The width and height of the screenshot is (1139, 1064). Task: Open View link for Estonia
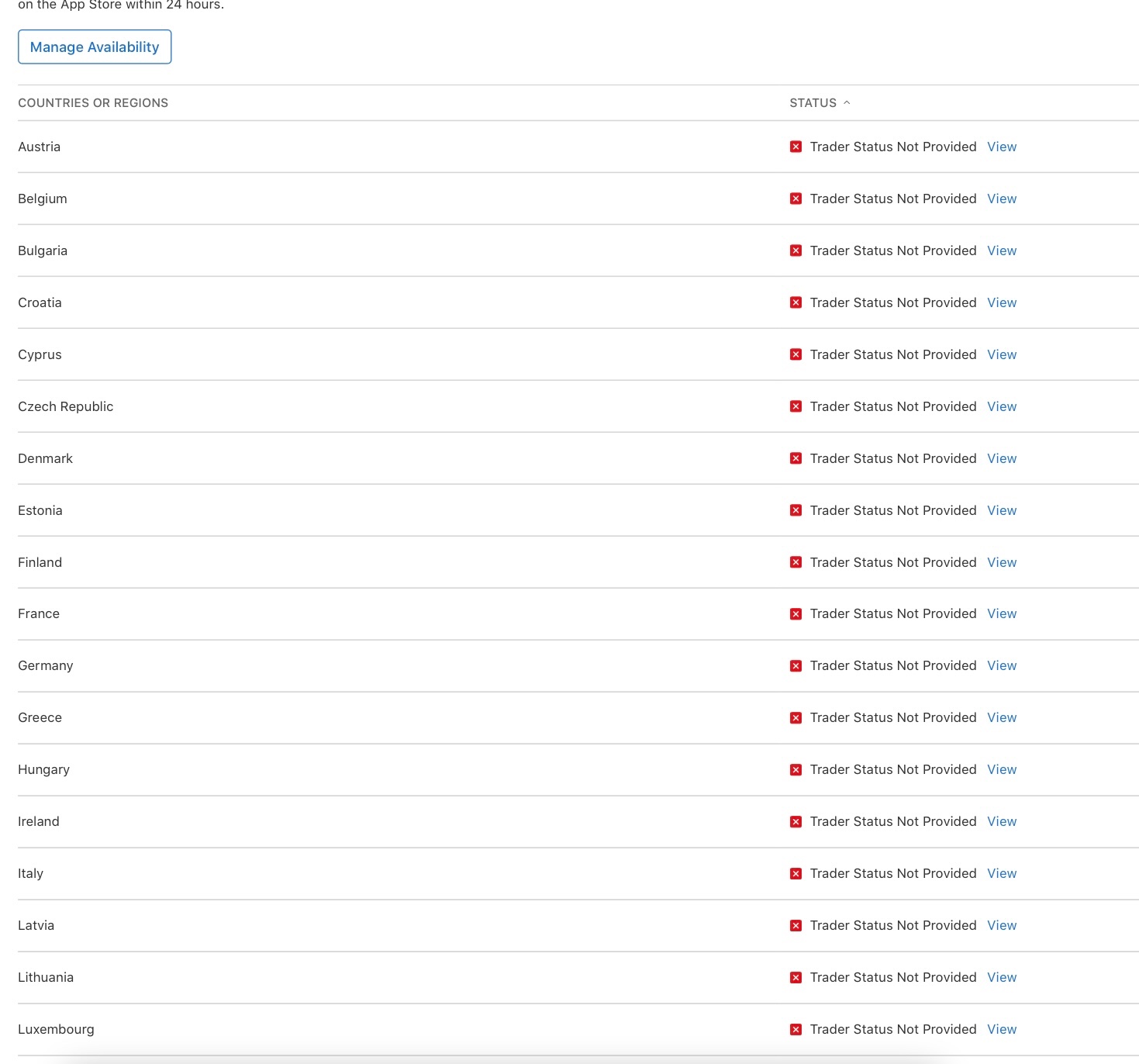[1002, 510]
